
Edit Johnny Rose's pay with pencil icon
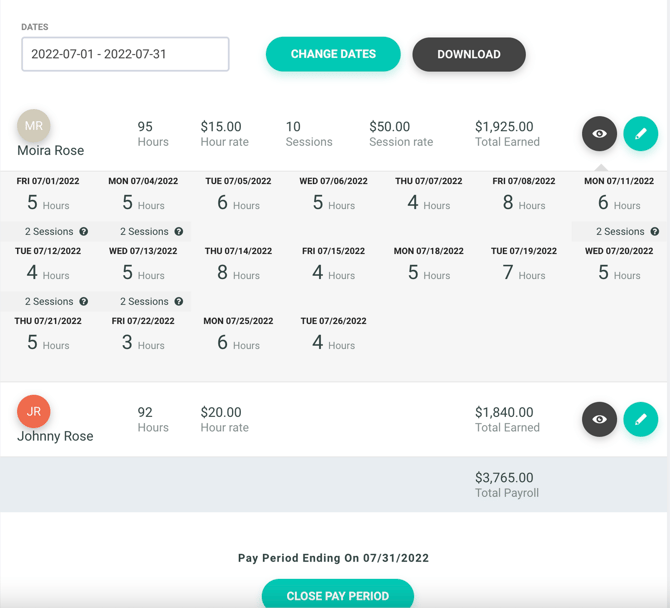[641, 419]
